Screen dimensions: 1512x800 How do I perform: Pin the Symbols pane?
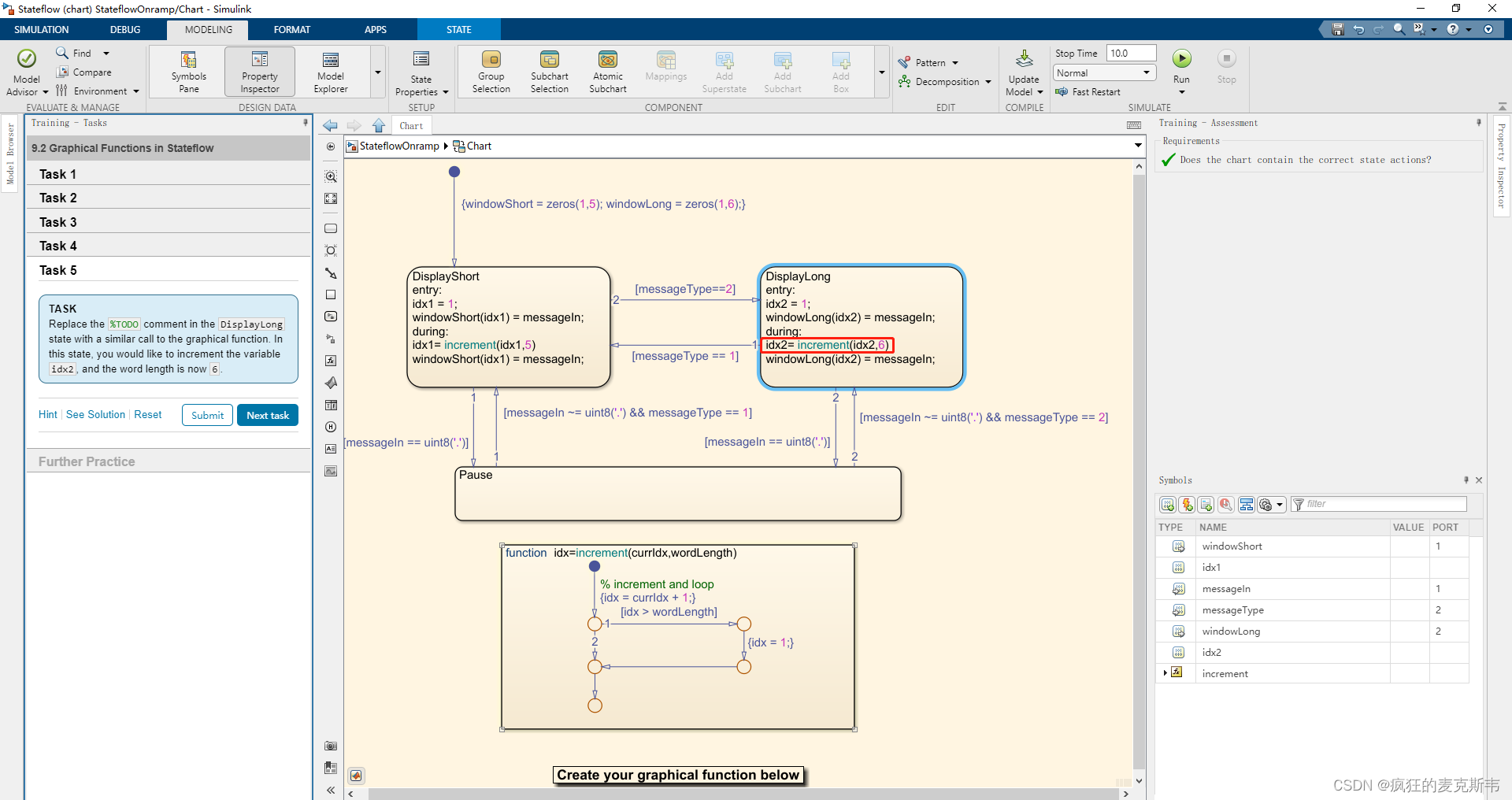click(1466, 480)
